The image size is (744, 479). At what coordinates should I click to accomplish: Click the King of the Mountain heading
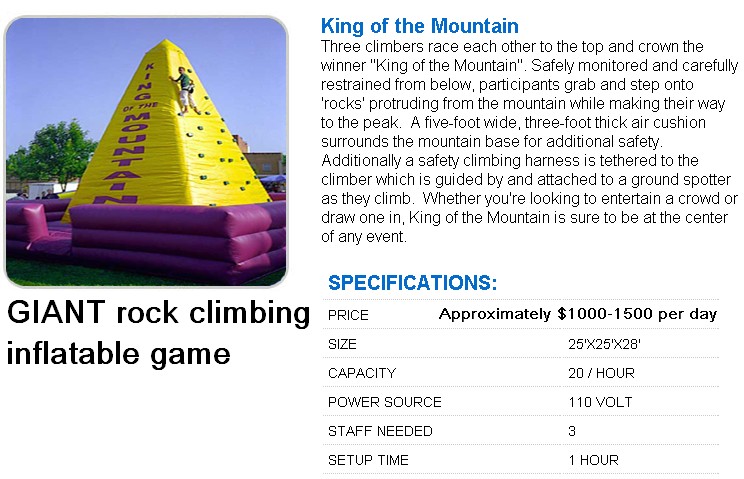419,26
